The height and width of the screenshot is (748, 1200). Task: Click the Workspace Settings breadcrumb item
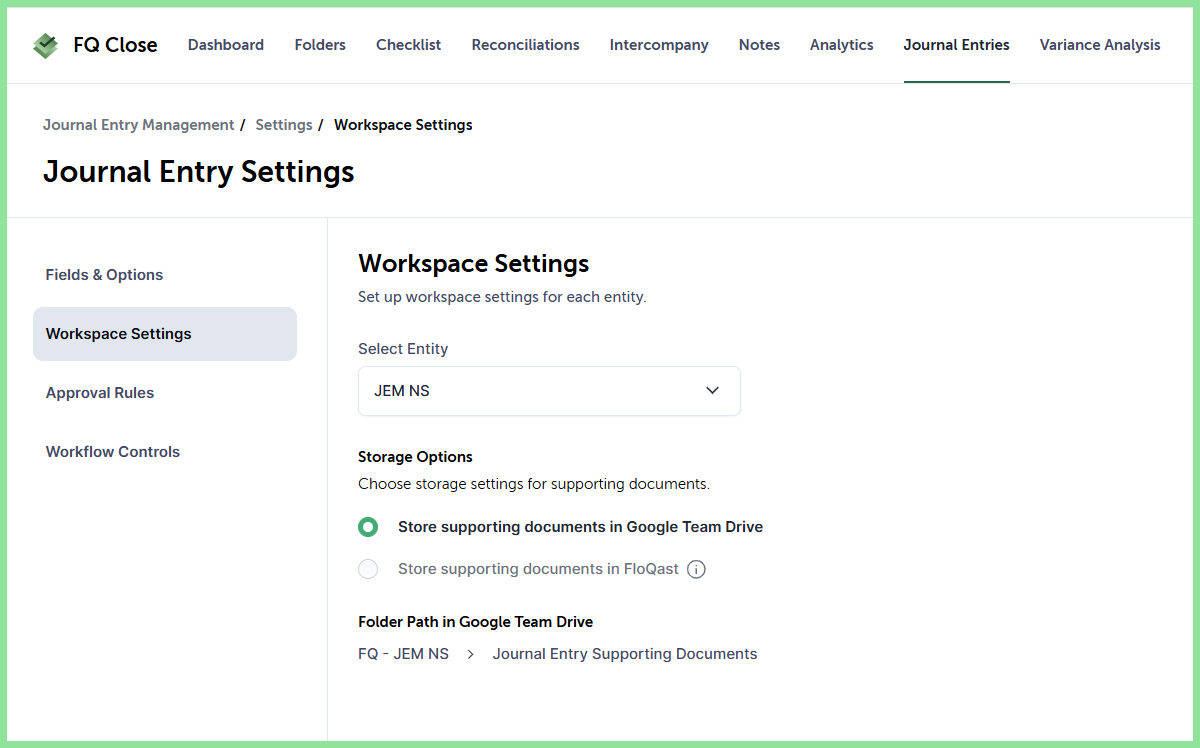pyautogui.click(x=403, y=125)
